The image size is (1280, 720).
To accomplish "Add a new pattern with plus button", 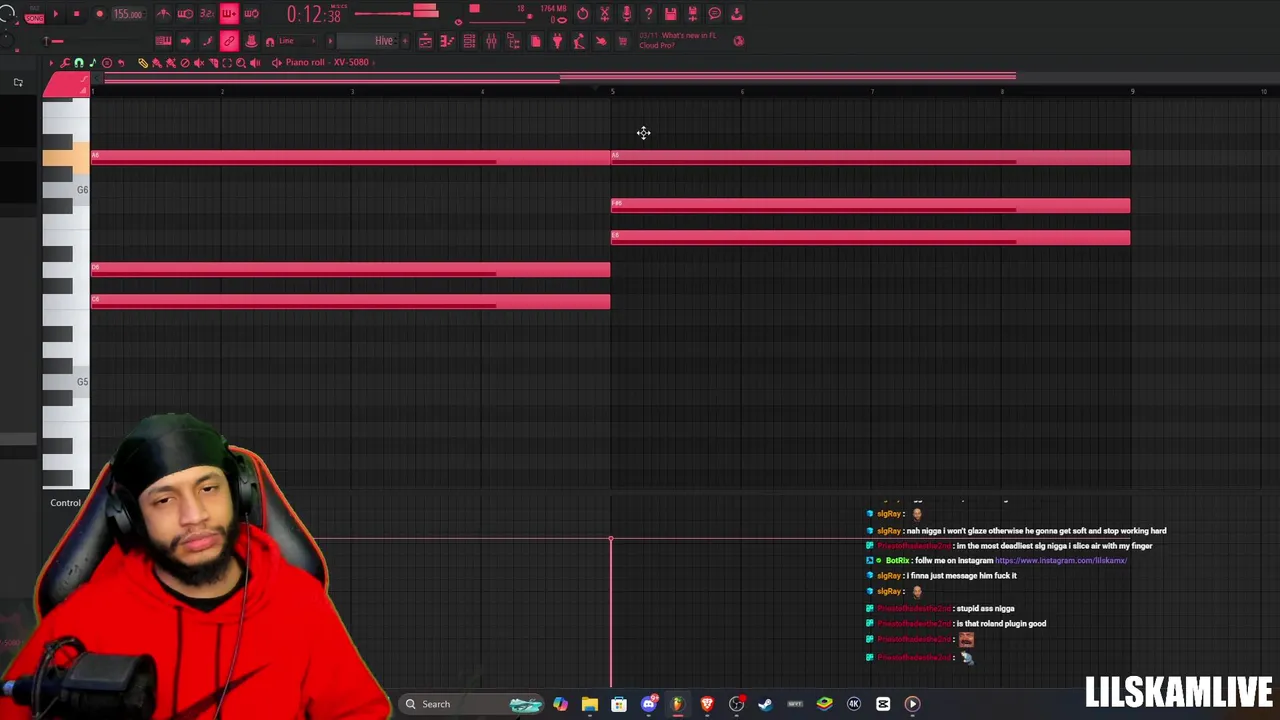I will pyautogui.click(x=405, y=41).
